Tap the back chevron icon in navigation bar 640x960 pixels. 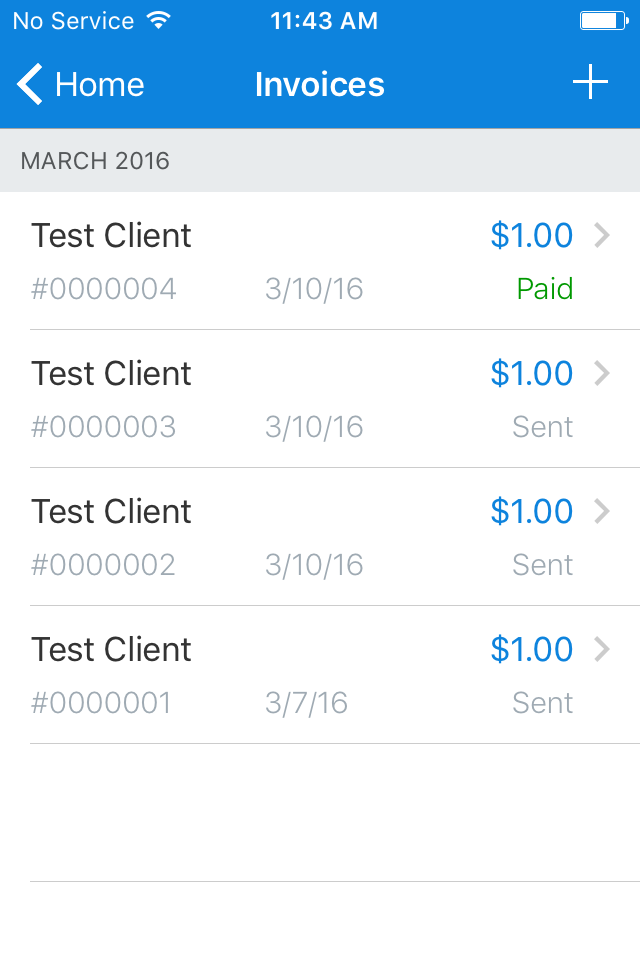click(29, 84)
